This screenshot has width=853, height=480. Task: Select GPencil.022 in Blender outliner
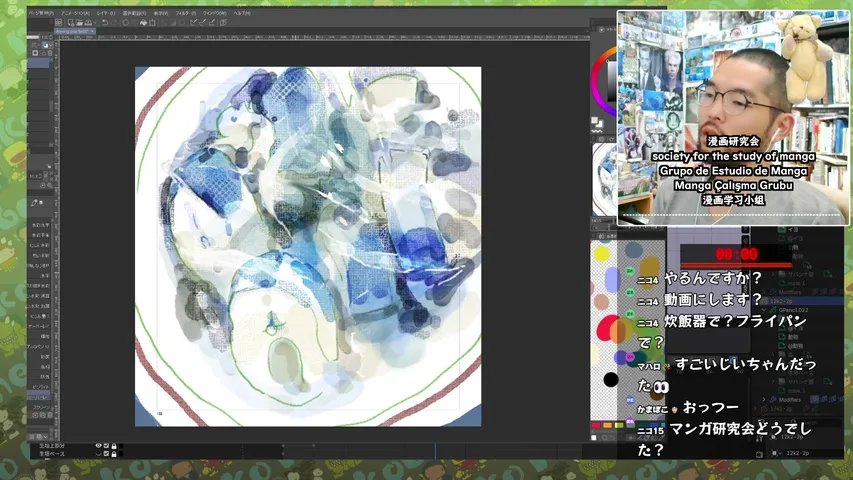(x=793, y=310)
